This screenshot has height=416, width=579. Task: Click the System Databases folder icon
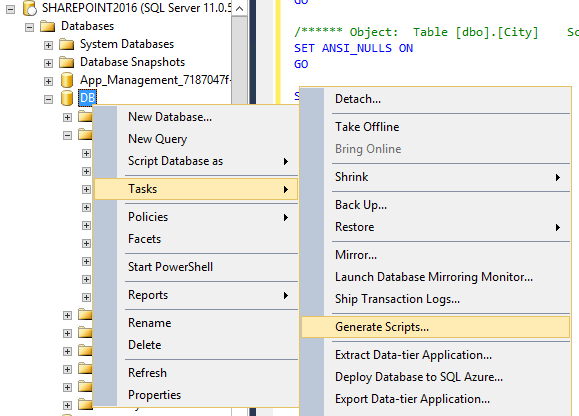[x=66, y=44]
